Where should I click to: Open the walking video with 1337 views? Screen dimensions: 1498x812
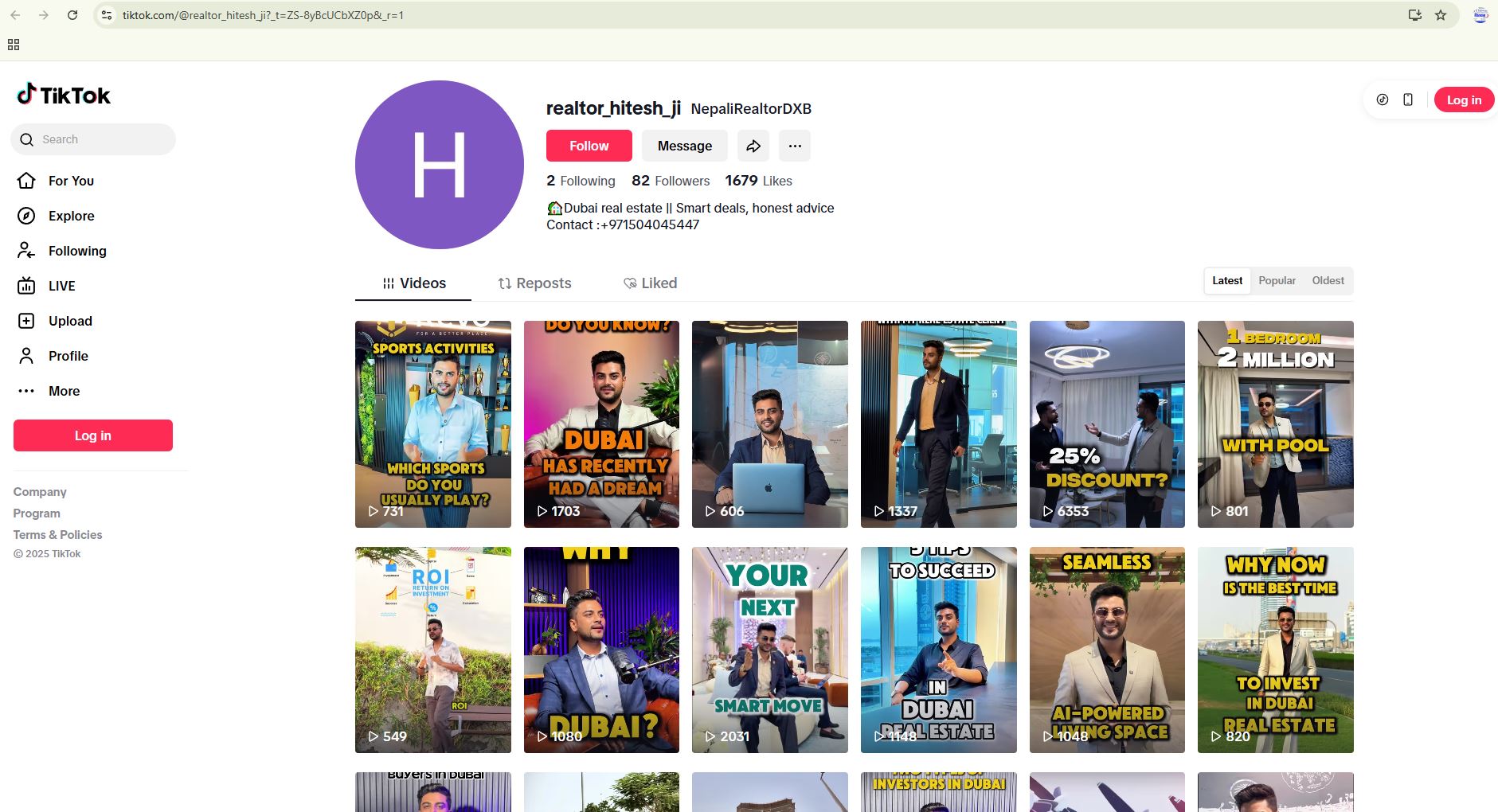pyautogui.click(x=939, y=424)
